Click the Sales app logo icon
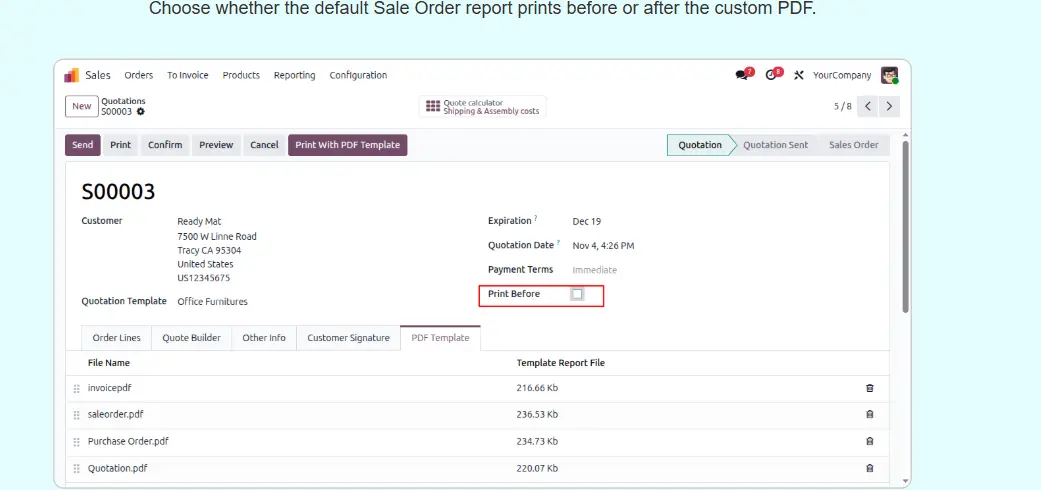Image resolution: width=1041 pixels, height=490 pixels. tap(72, 75)
